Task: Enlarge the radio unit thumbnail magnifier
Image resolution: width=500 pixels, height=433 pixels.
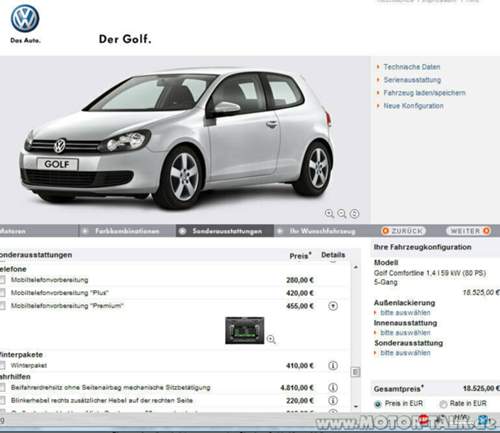Action: pyautogui.click(x=271, y=339)
